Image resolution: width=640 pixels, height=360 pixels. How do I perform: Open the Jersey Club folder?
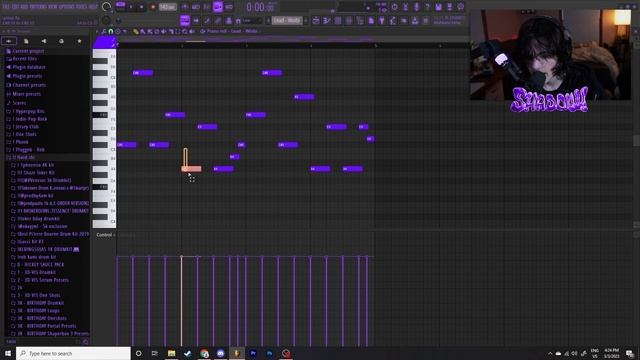click(x=25, y=127)
